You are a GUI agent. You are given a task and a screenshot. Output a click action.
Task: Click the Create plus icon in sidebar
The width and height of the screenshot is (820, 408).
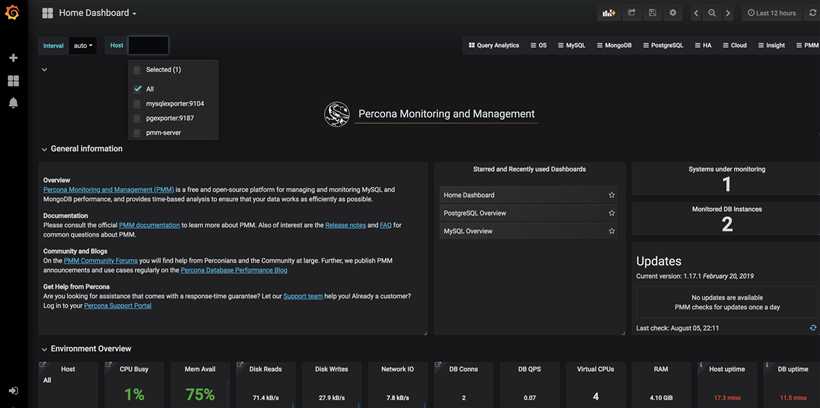point(14,58)
